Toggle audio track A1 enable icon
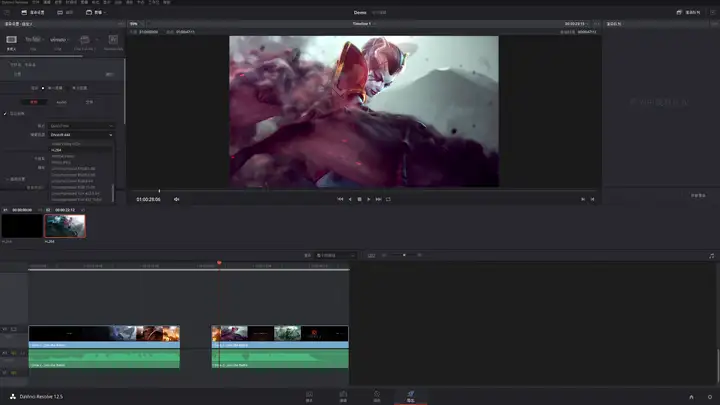This screenshot has width=720, height=405. pyautogui.click(x=14, y=353)
